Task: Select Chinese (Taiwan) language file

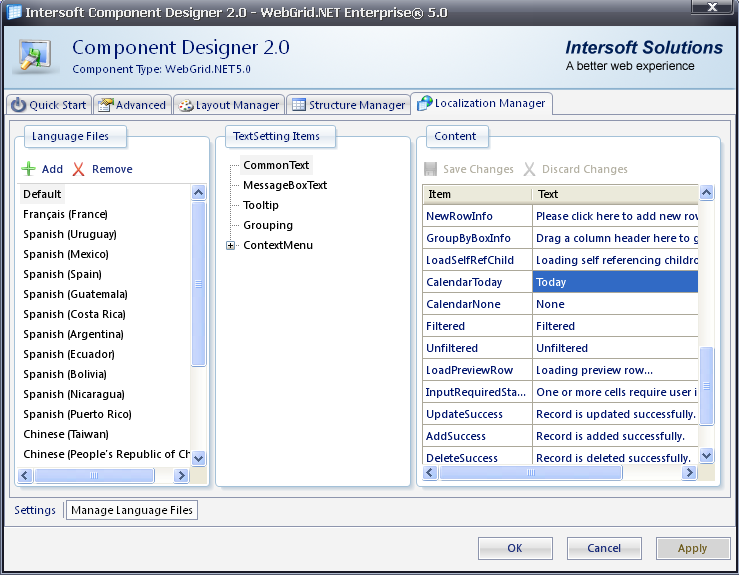Action: point(66,434)
